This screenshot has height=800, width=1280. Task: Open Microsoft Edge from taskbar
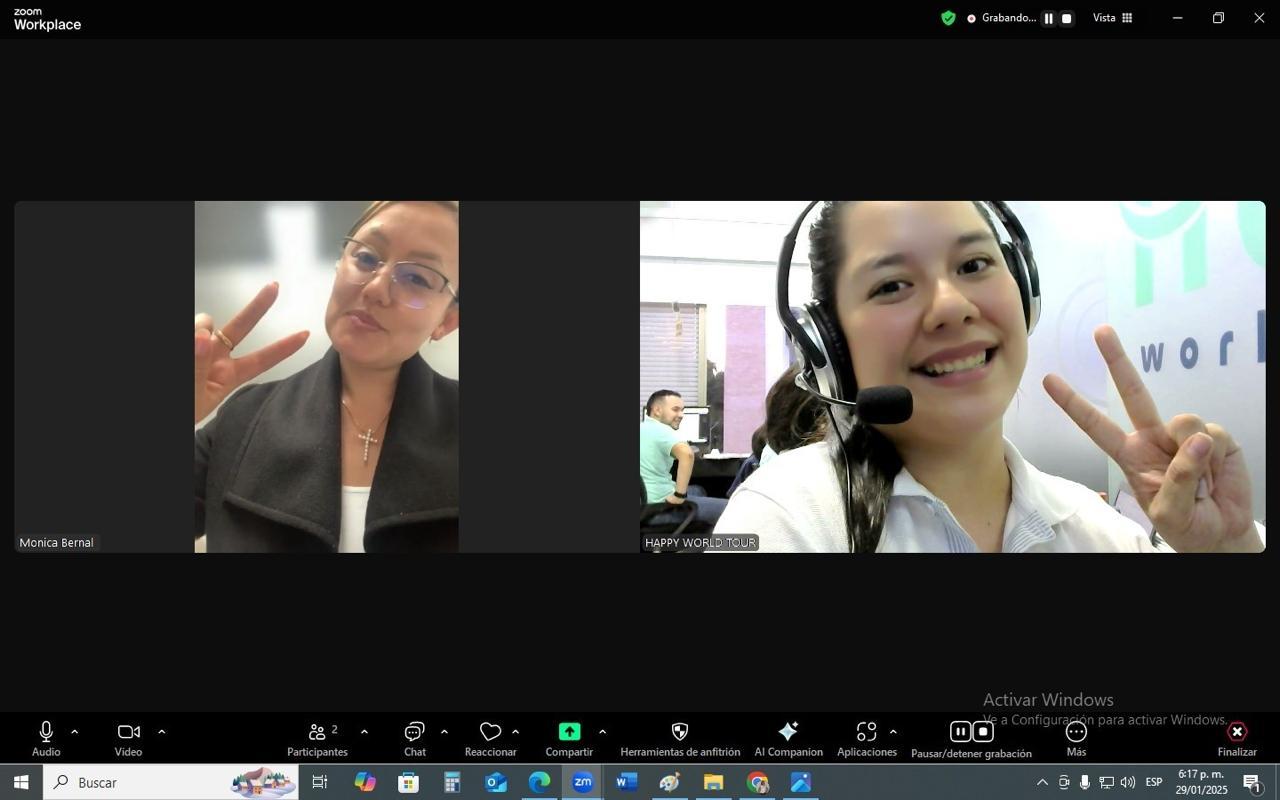pyautogui.click(x=539, y=782)
